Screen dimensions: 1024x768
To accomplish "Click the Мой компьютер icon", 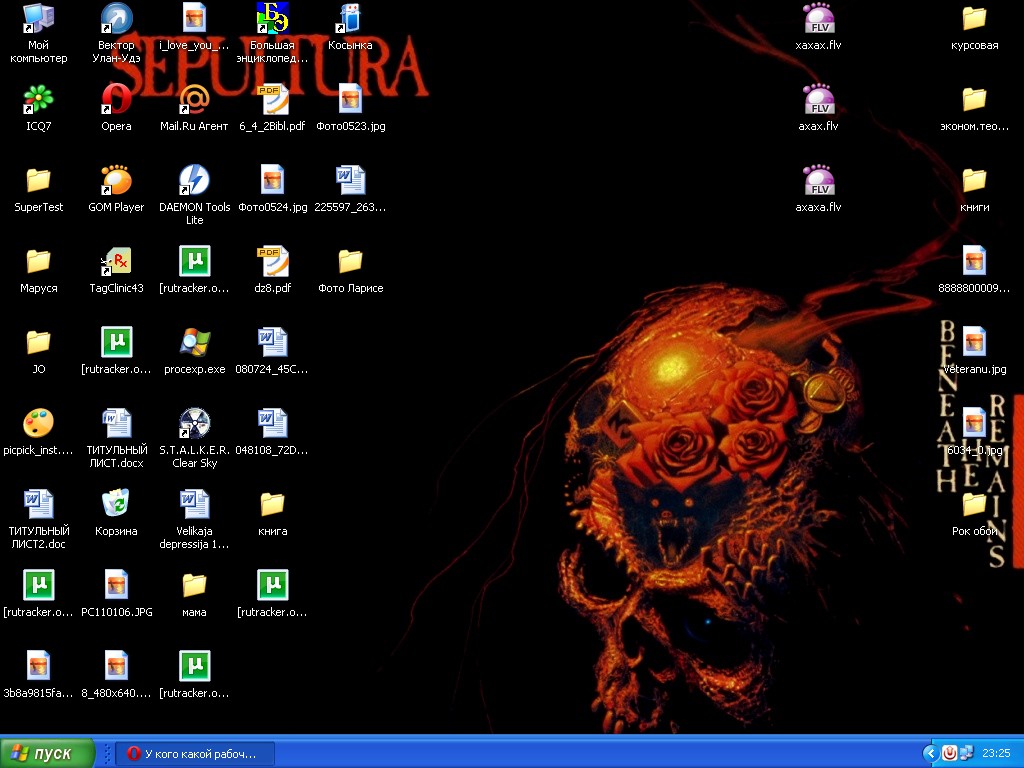I will point(38,18).
